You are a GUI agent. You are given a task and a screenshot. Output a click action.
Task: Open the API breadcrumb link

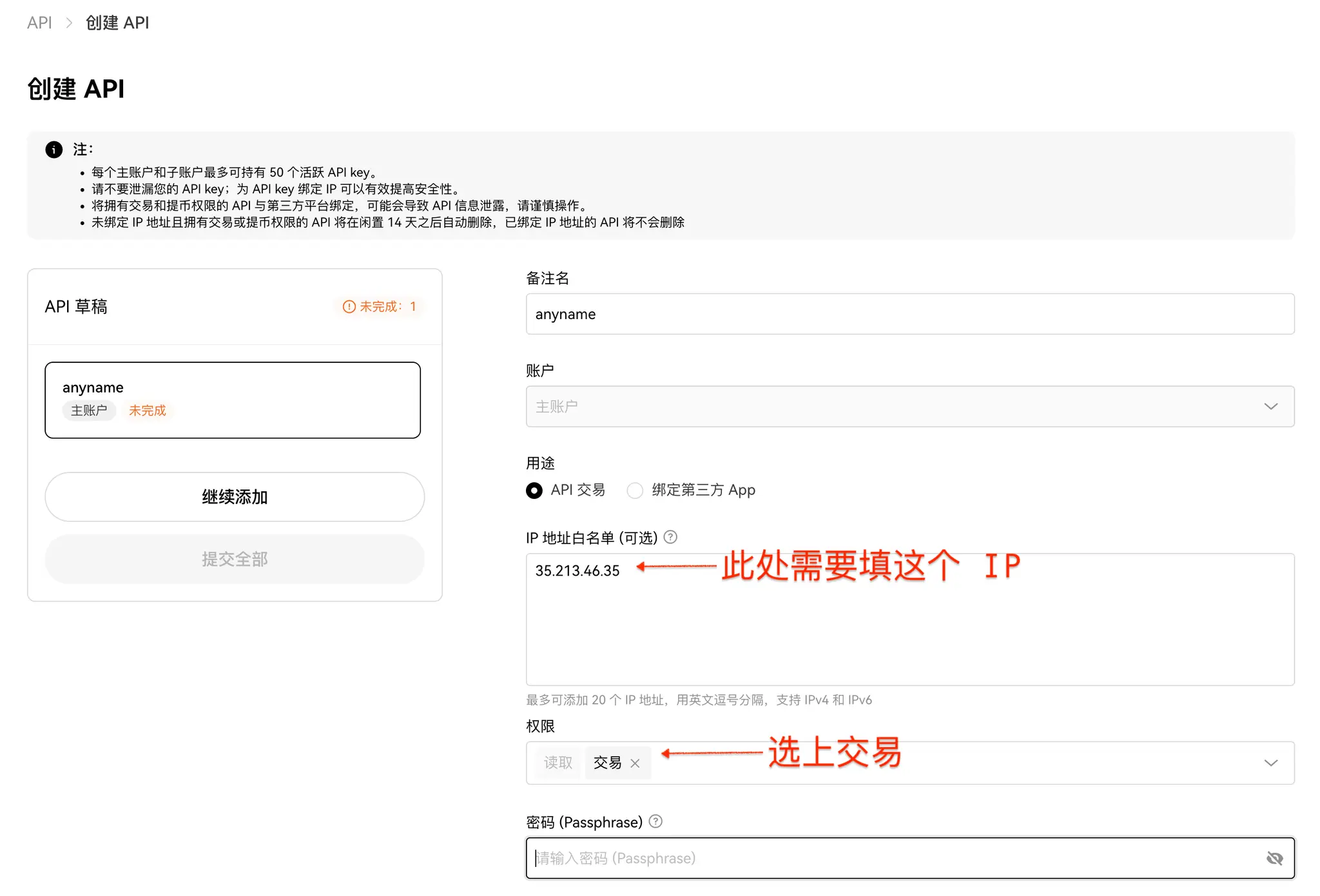[39, 22]
